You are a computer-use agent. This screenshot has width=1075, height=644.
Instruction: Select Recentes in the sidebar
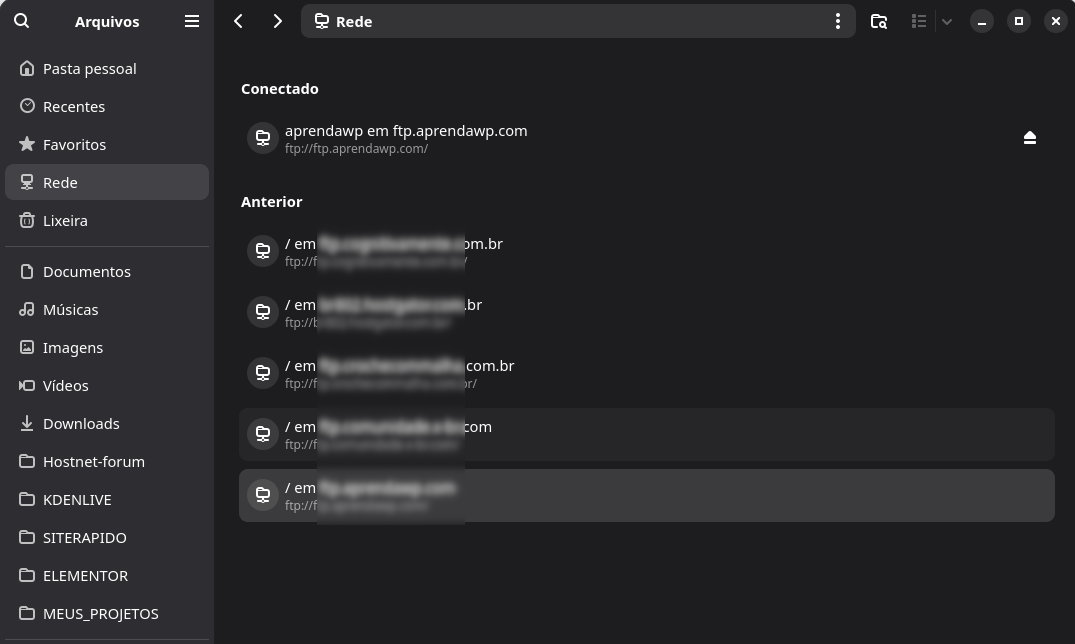(x=73, y=107)
